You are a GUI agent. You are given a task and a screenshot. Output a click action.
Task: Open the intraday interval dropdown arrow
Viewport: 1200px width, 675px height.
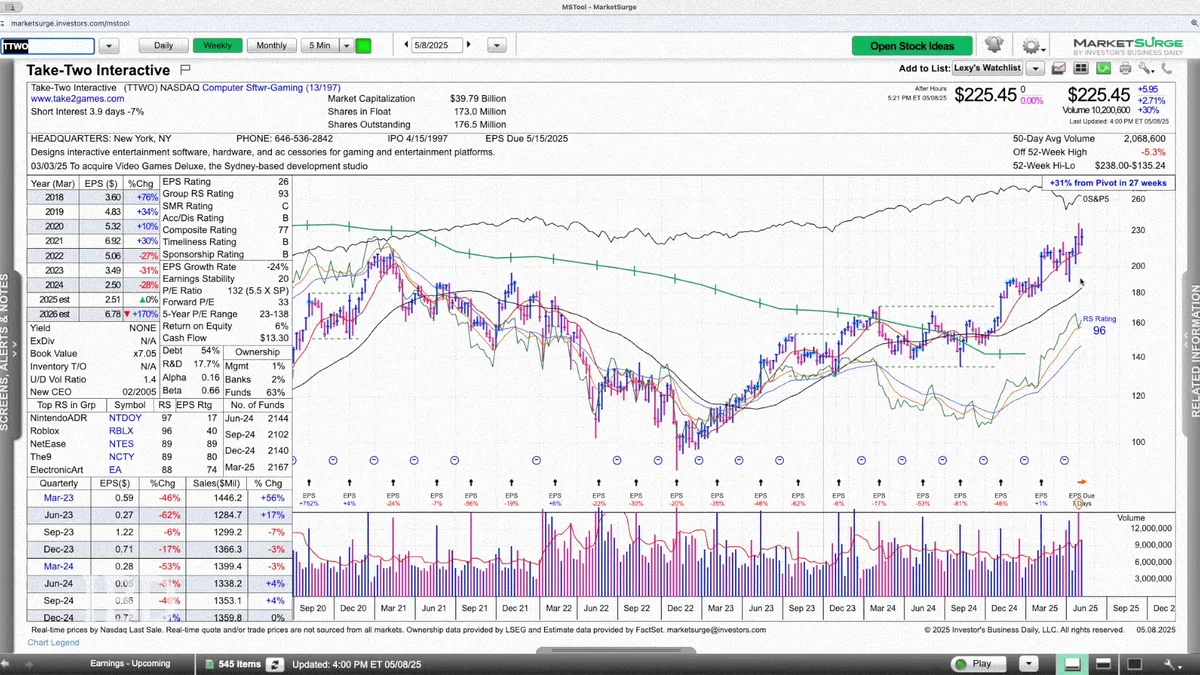point(347,45)
